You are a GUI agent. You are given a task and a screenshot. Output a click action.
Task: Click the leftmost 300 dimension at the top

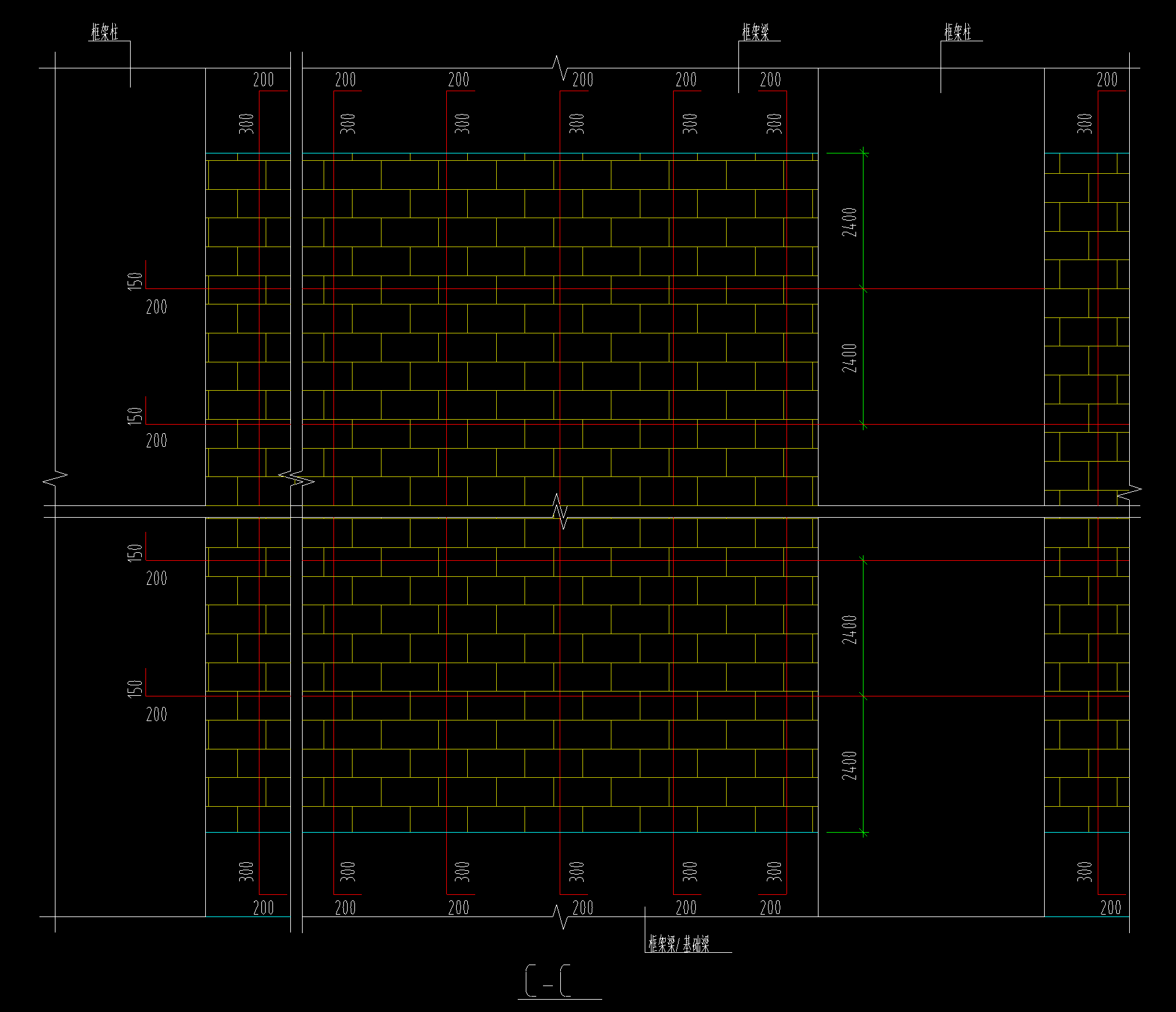[246, 123]
